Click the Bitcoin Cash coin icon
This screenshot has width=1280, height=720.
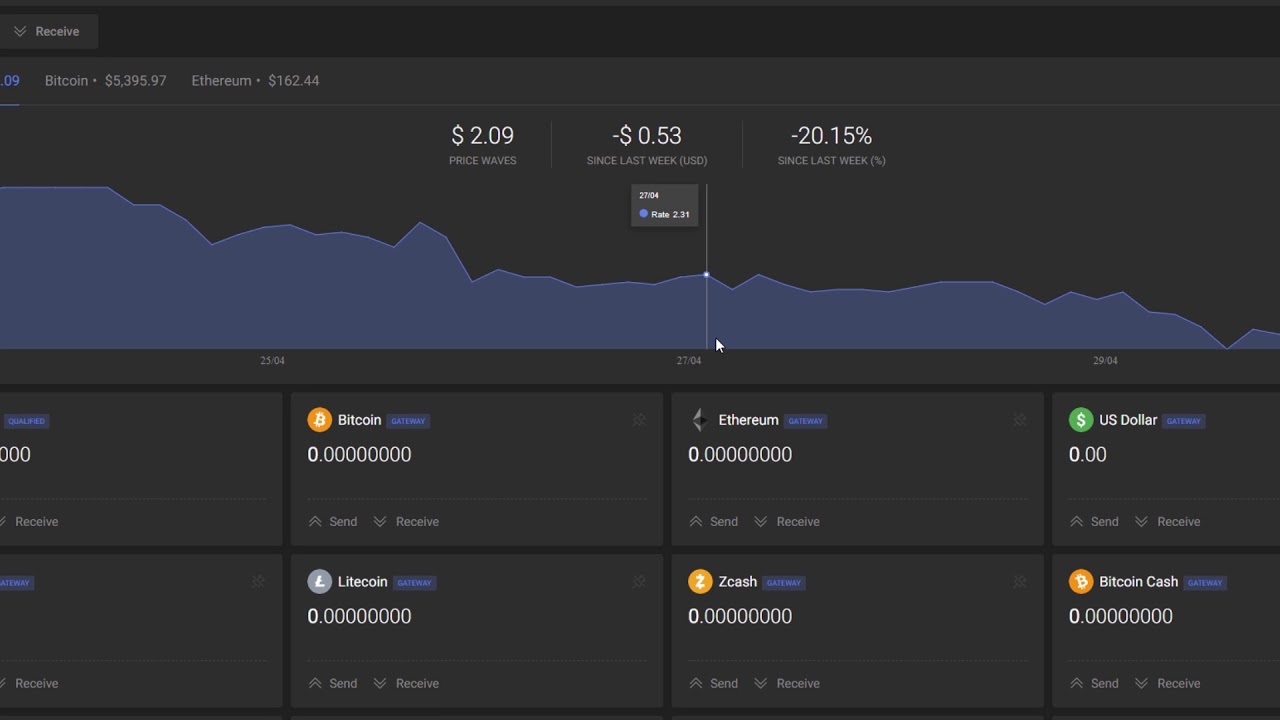[1081, 582]
